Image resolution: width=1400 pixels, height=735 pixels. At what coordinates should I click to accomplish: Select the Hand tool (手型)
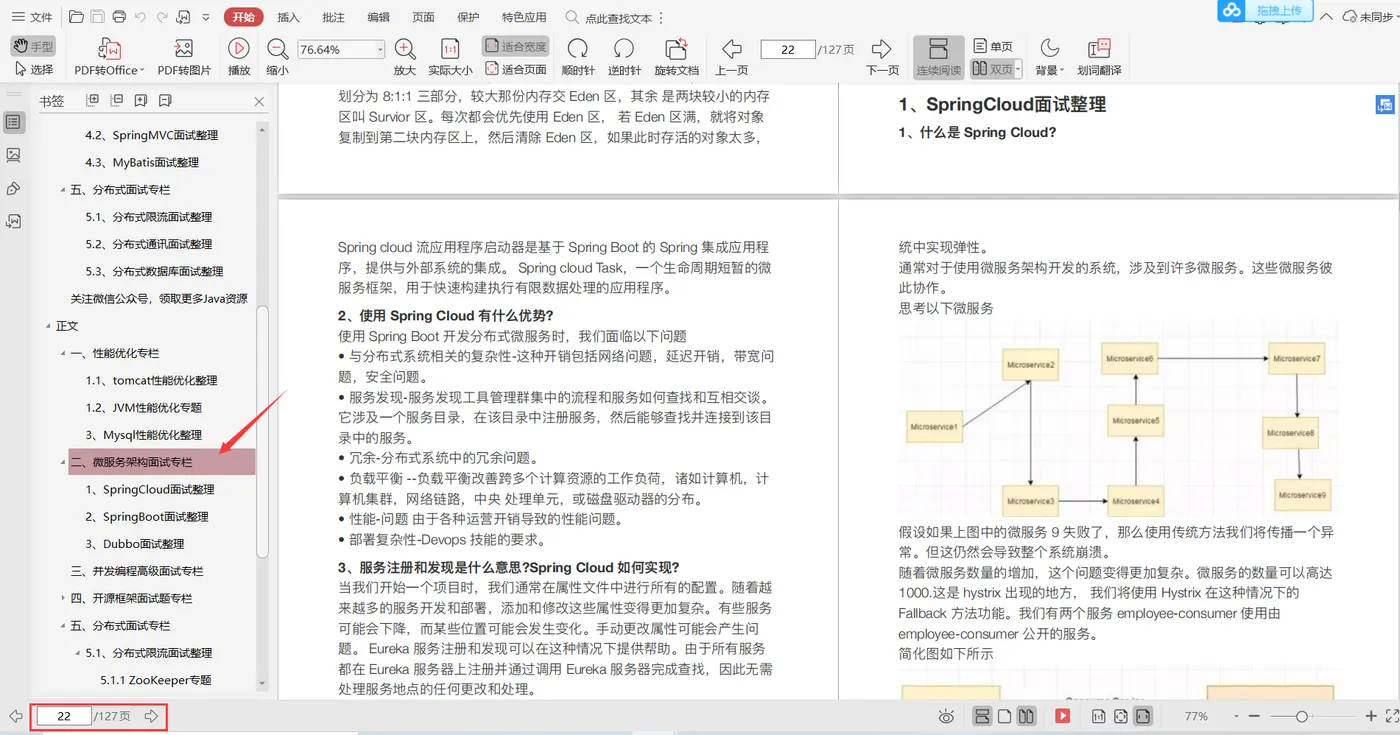(x=33, y=46)
